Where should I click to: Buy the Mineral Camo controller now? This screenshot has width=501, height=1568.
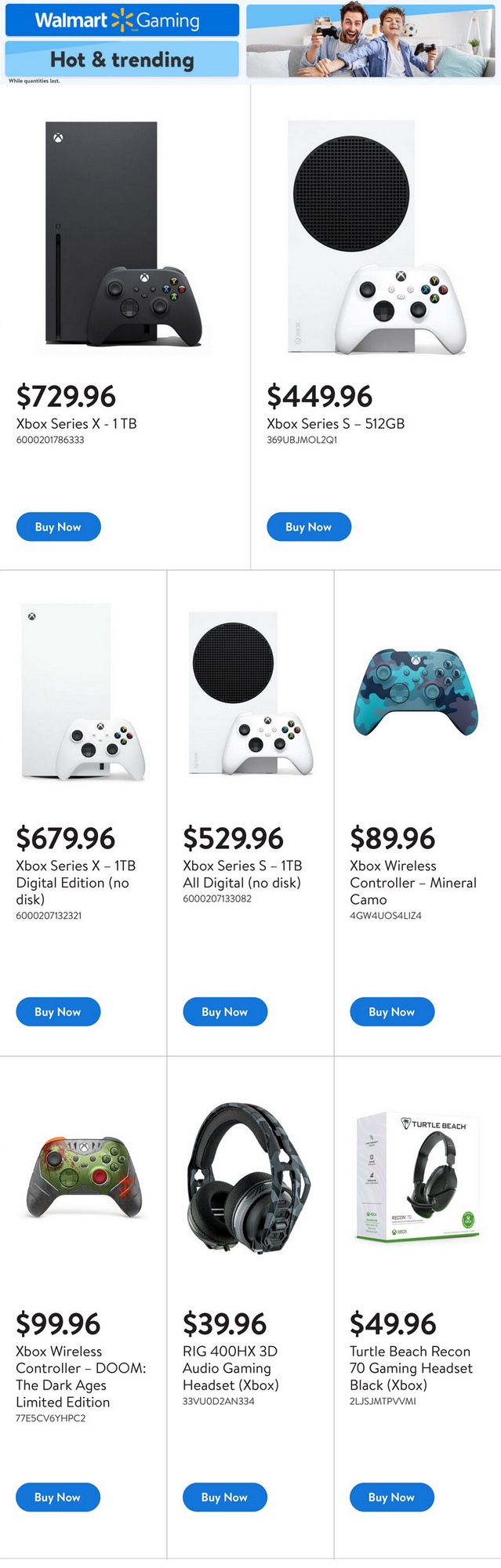click(391, 1011)
